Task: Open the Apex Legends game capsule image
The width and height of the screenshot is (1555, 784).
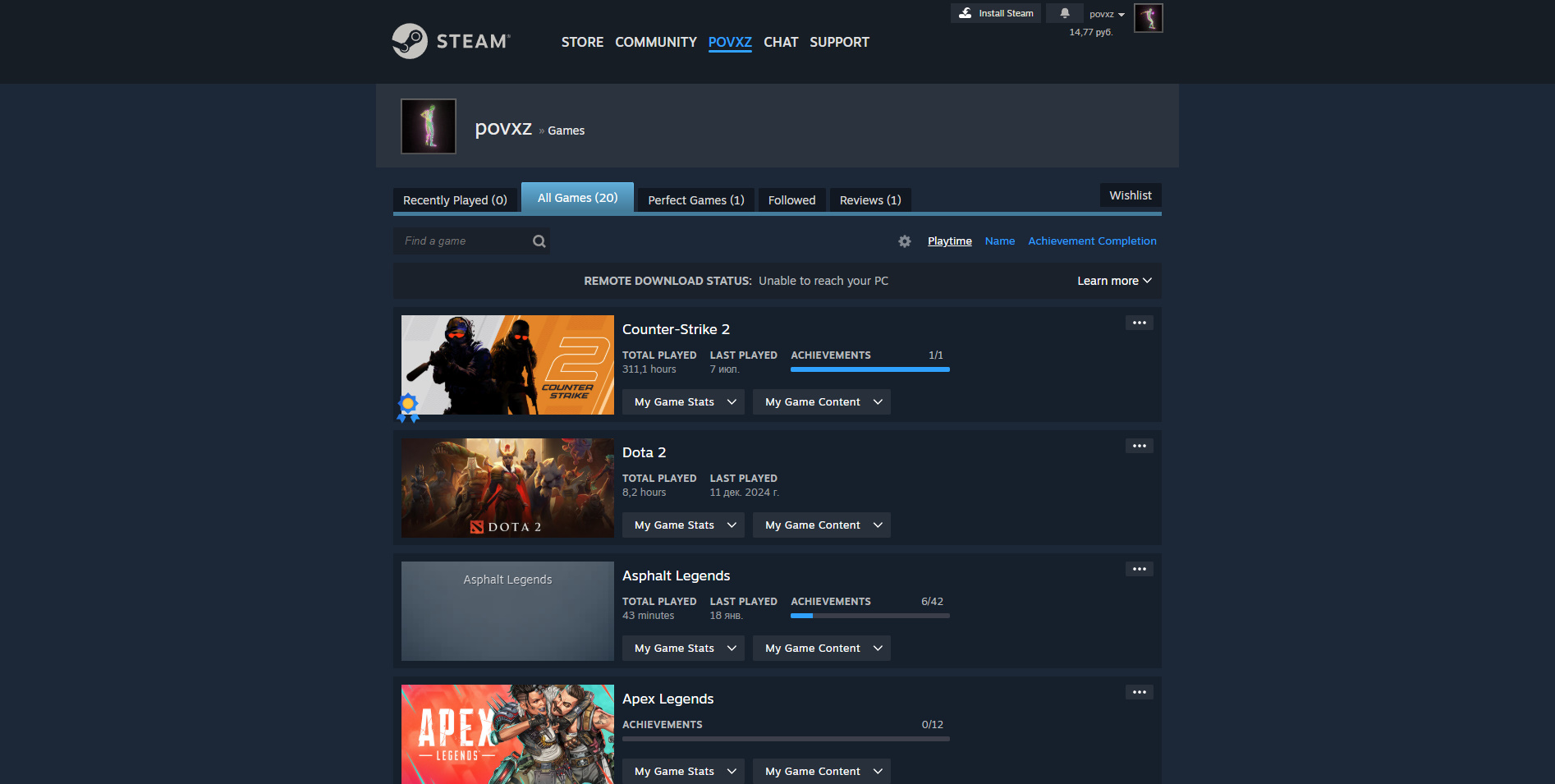Action: pyautogui.click(x=507, y=734)
